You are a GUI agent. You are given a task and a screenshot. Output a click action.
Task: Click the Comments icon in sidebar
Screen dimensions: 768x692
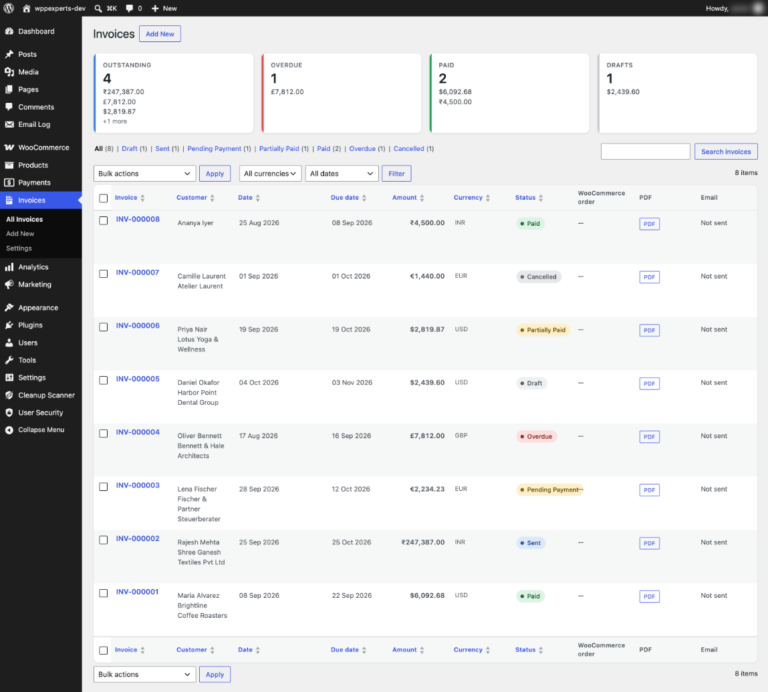(x=9, y=107)
